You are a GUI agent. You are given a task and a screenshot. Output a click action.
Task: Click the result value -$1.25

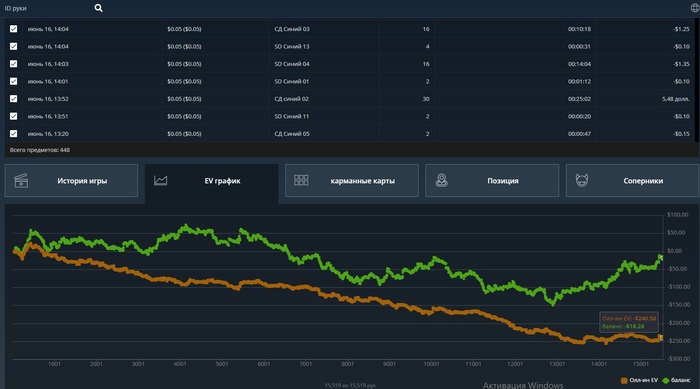click(681, 29)
